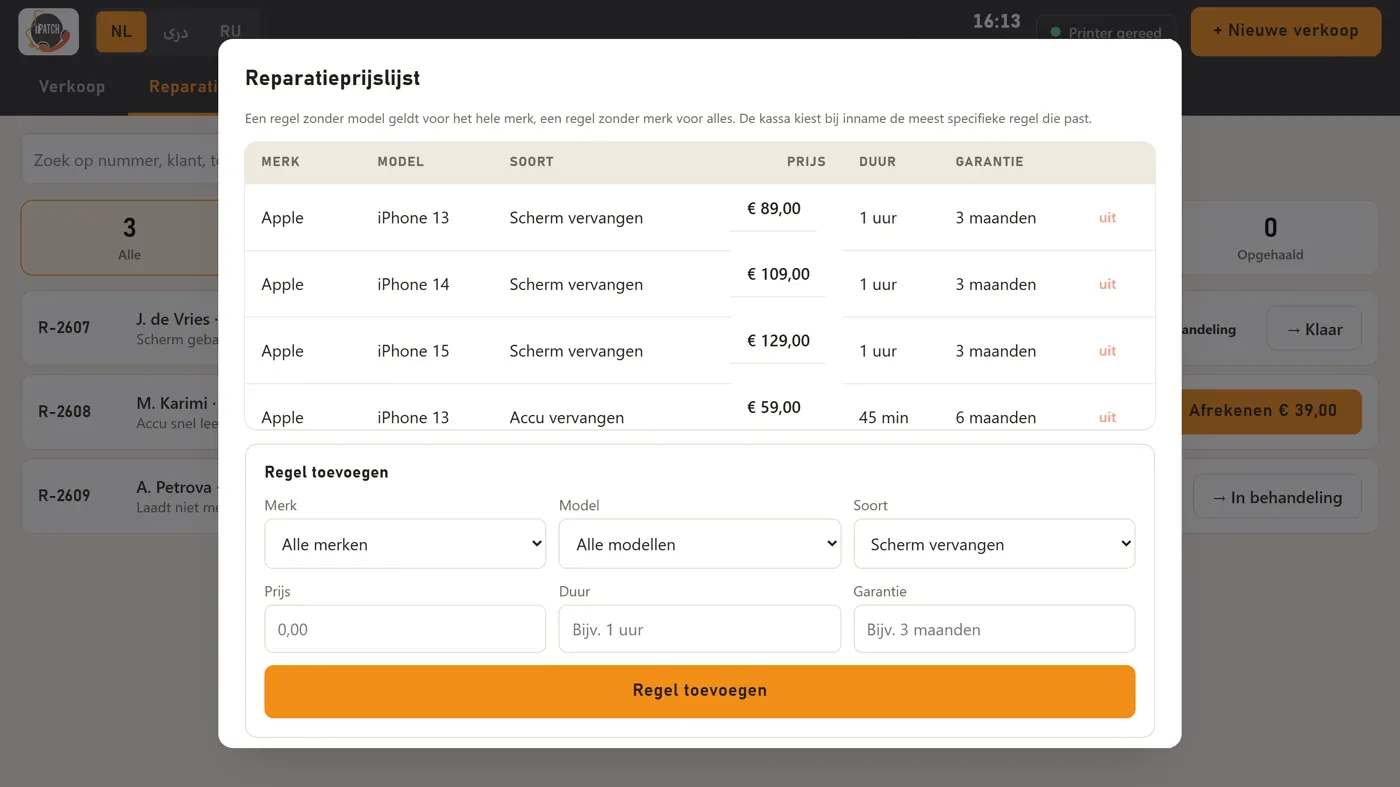The image size is (1400, 787).
Task: Click the 'iPhone 14' model cell
Action: tap(413, 284)
